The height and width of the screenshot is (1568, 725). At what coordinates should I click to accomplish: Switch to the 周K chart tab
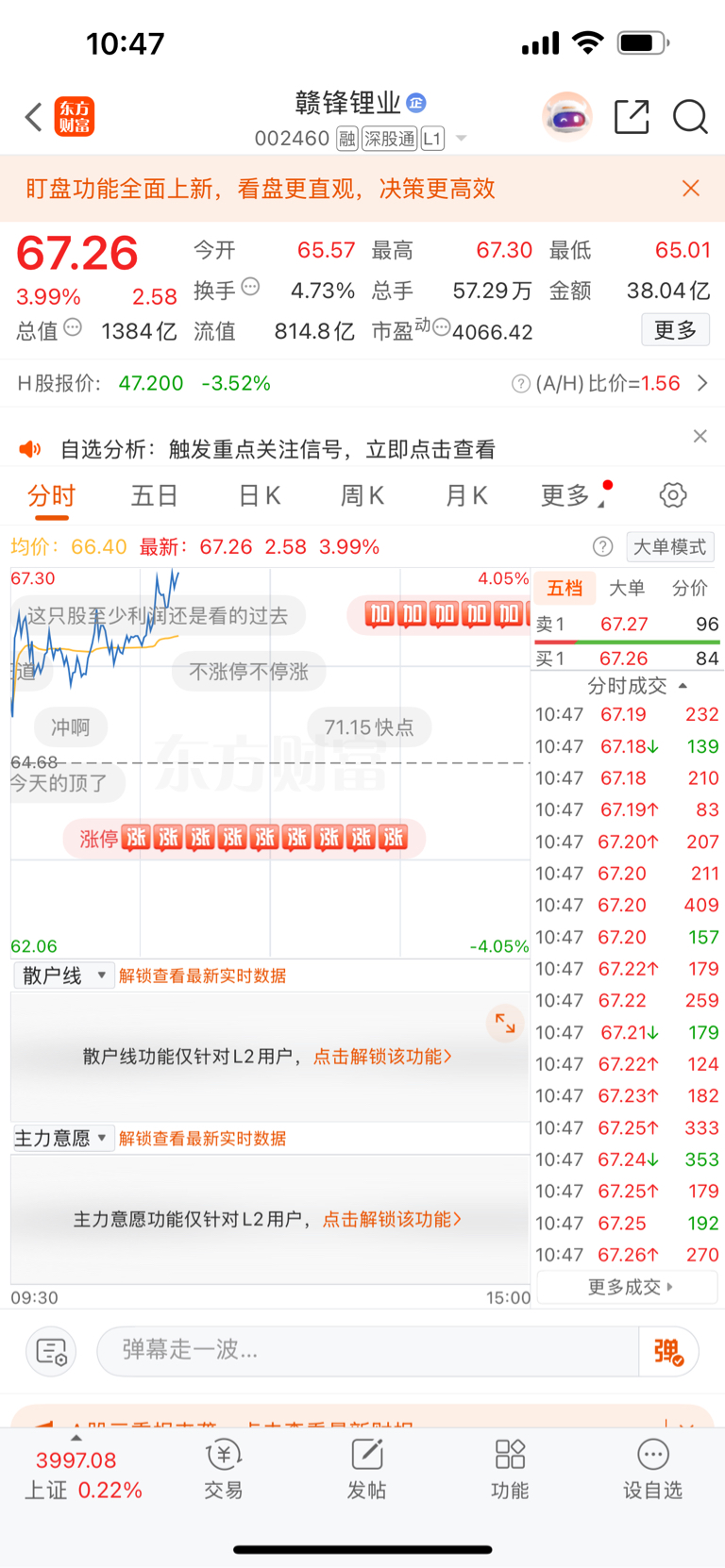(362, 495)
